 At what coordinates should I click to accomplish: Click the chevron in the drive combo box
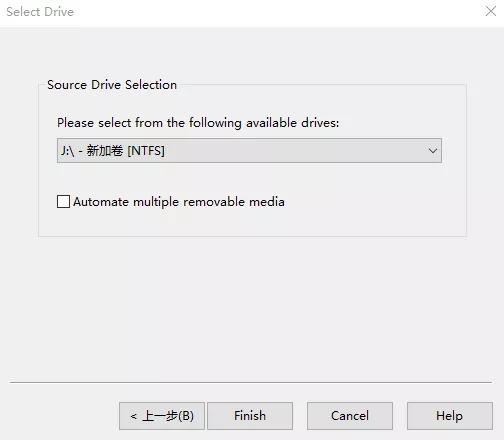click(433, 151)
